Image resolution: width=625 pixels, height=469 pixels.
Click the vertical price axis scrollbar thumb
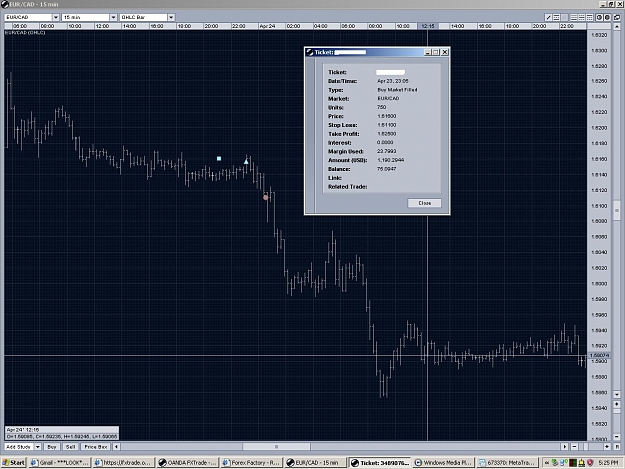point(617,210)
